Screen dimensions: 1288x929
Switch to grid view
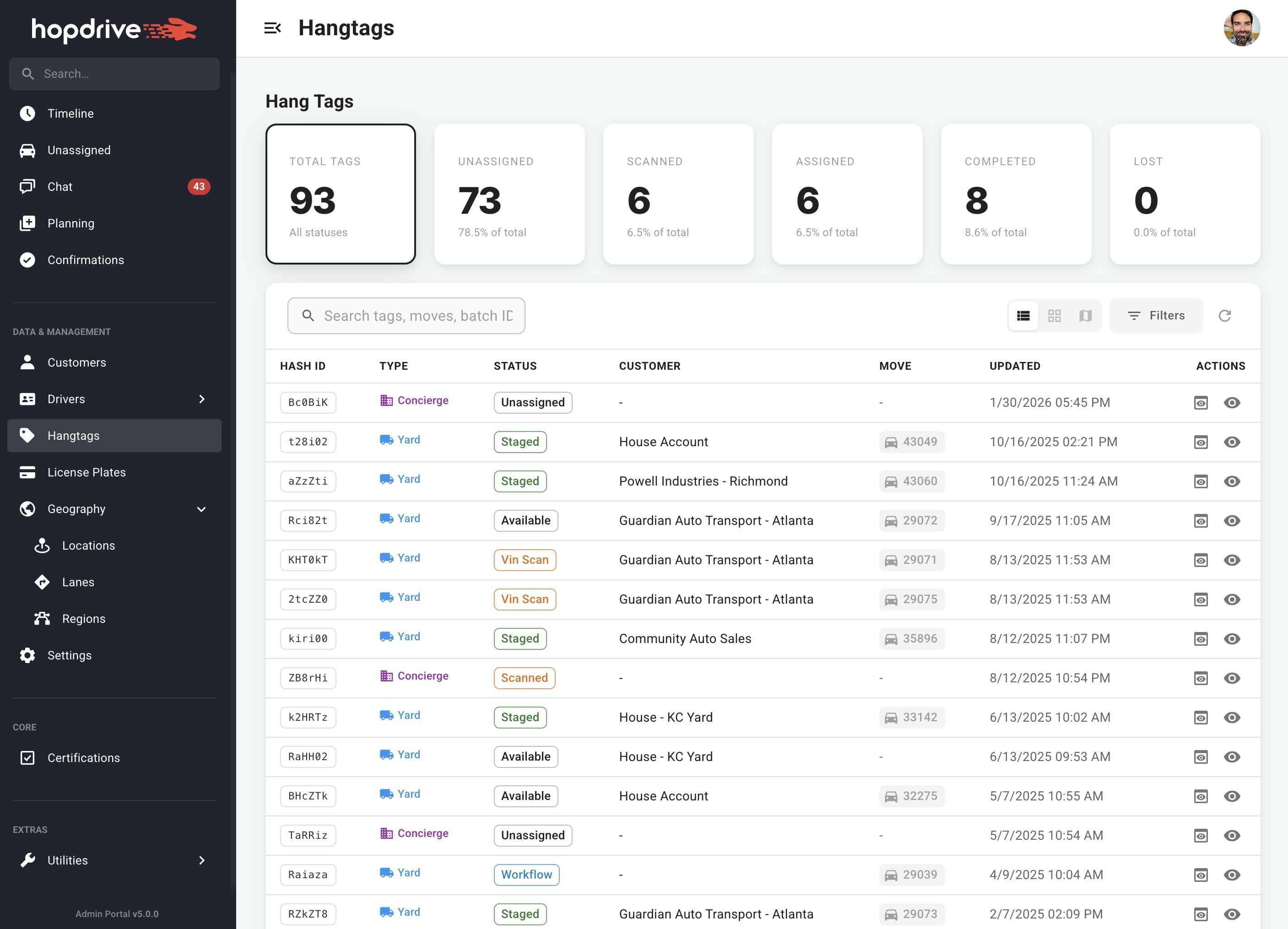point(1055,316)
